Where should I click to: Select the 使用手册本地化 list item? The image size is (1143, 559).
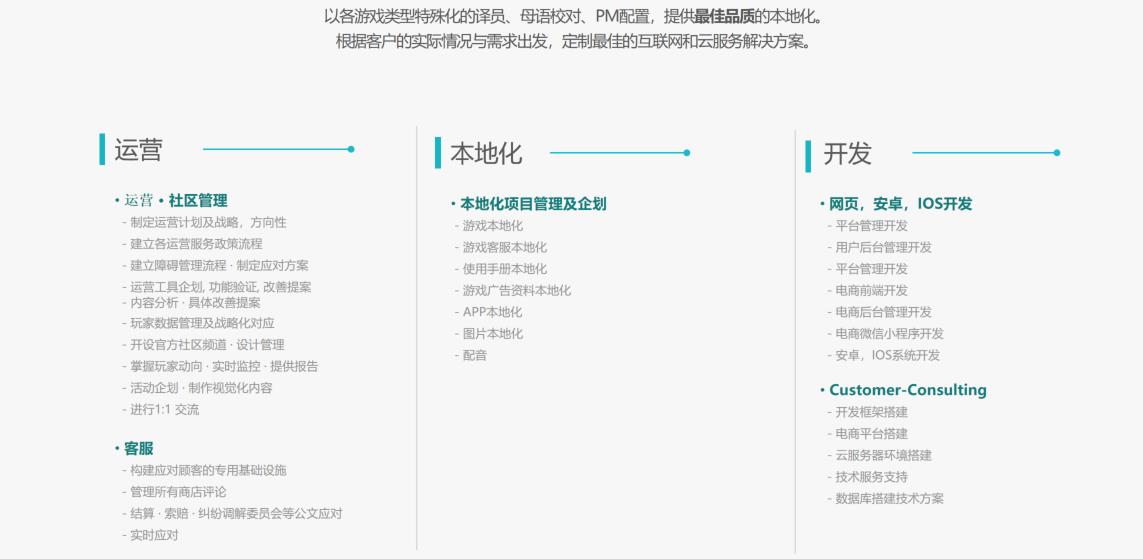pyautogui.click(x=505, y=269)
